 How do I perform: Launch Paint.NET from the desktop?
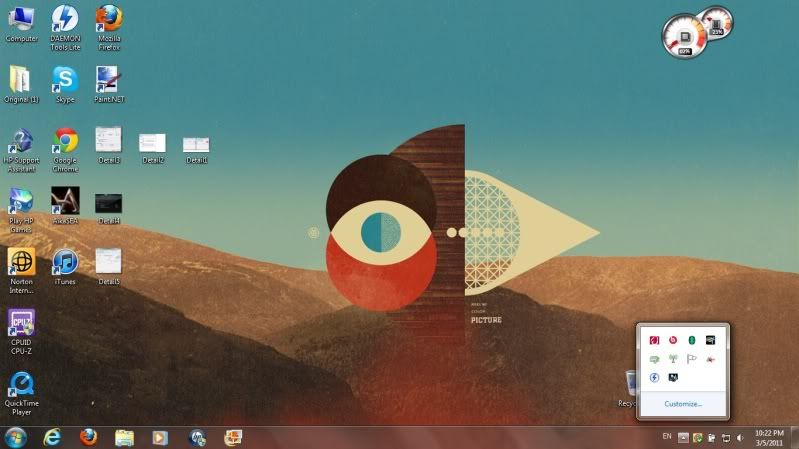108,79
